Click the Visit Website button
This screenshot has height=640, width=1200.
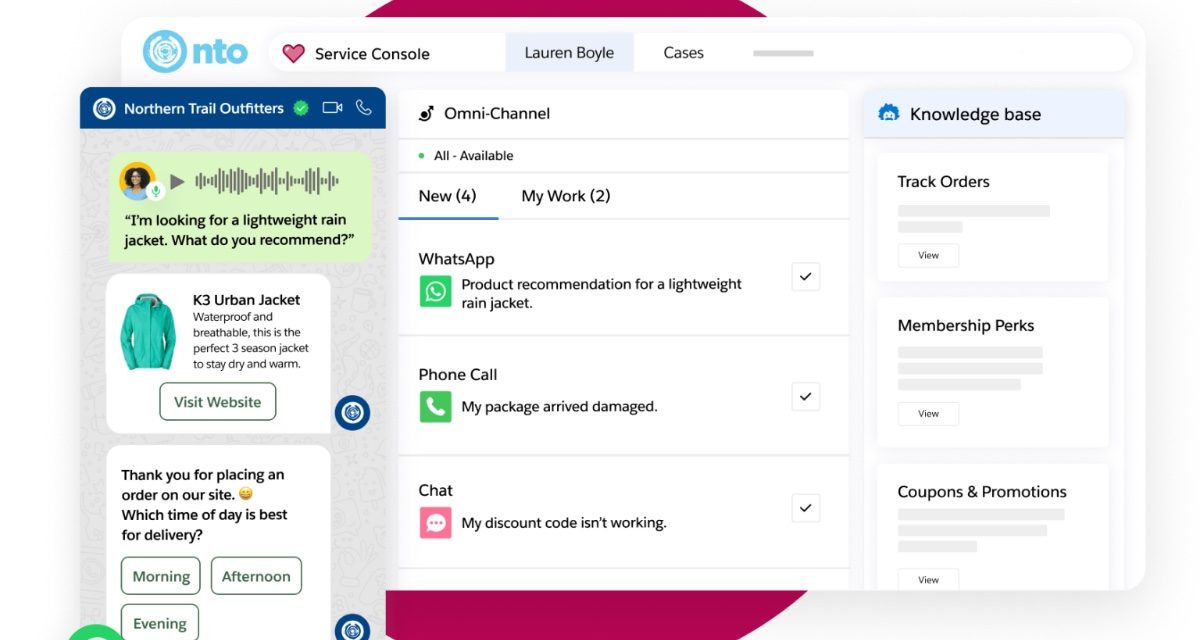(x=217, y=402)
